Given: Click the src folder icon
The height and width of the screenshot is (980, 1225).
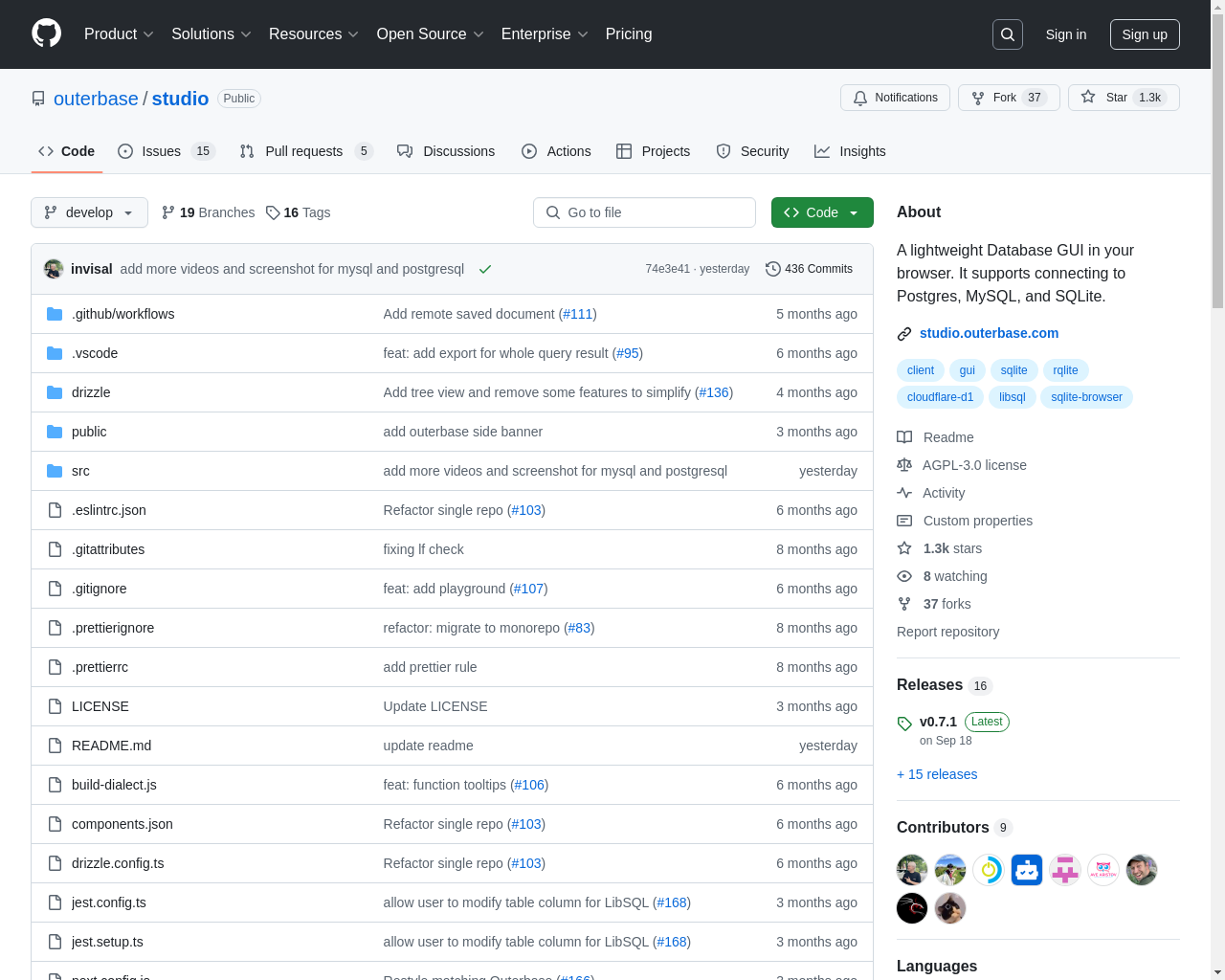Looking at the screenshot, I should point(55,471).
